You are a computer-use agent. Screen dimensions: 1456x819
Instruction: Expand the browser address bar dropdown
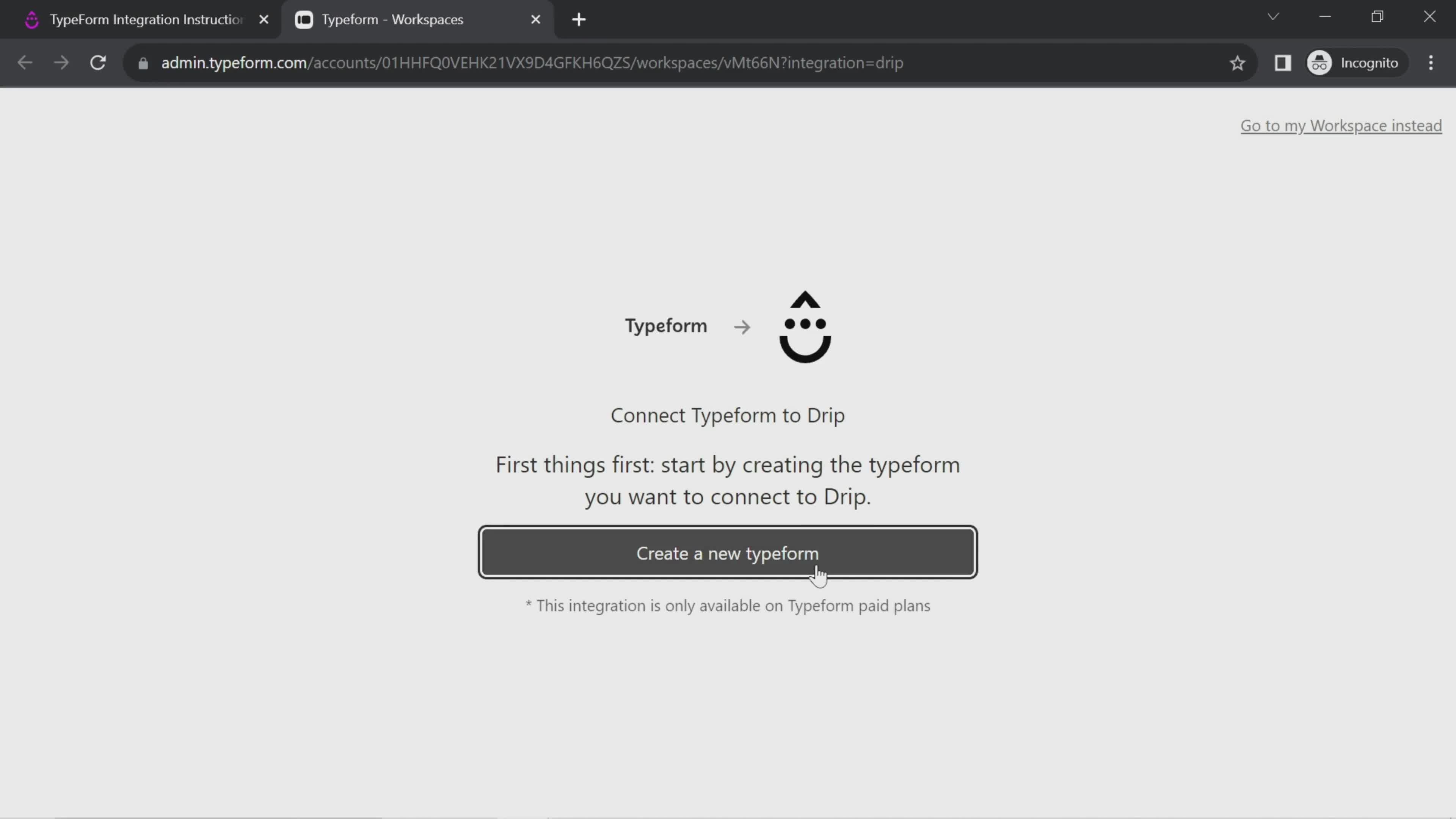[x=1275, y=18]
